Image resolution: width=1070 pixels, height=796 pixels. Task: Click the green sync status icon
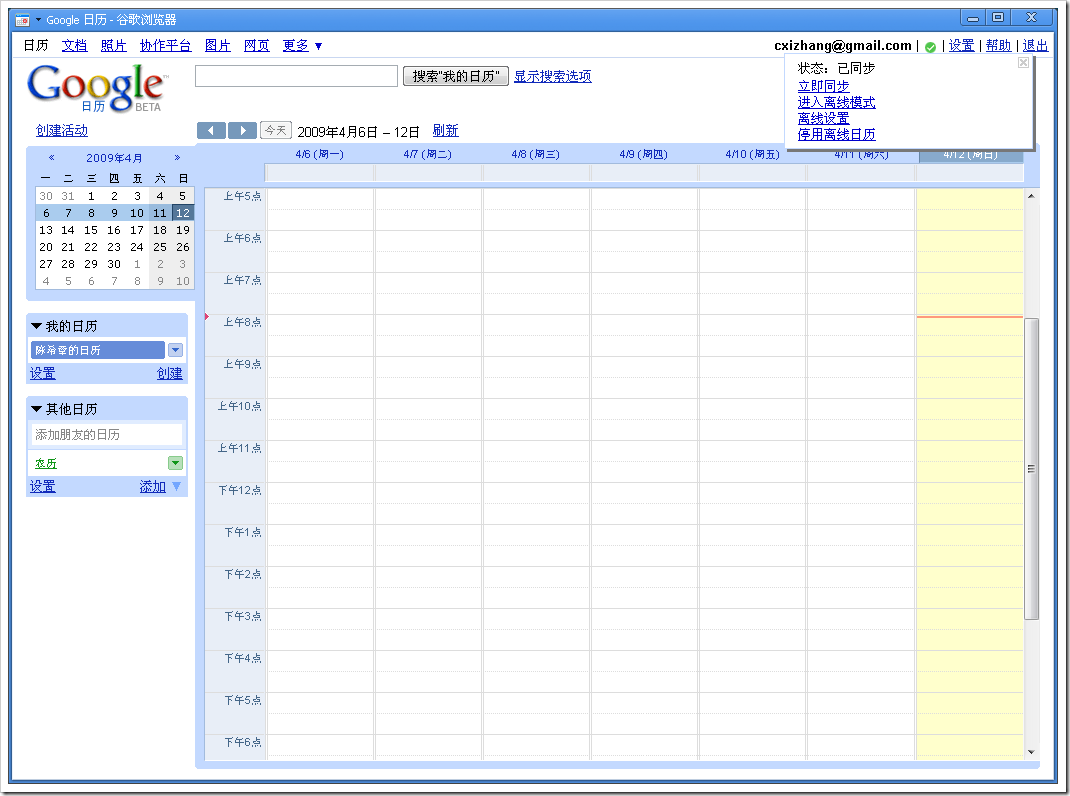pos(930,46)
